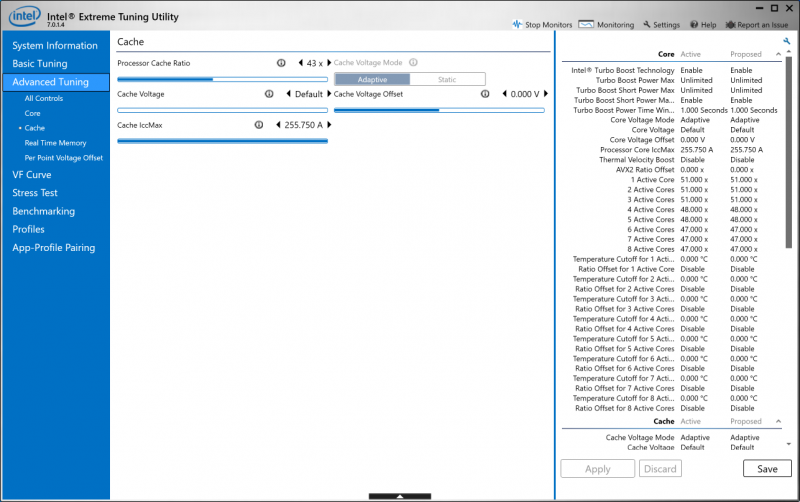Collapse the Core section in the right panel

click(x=778, y=54)
